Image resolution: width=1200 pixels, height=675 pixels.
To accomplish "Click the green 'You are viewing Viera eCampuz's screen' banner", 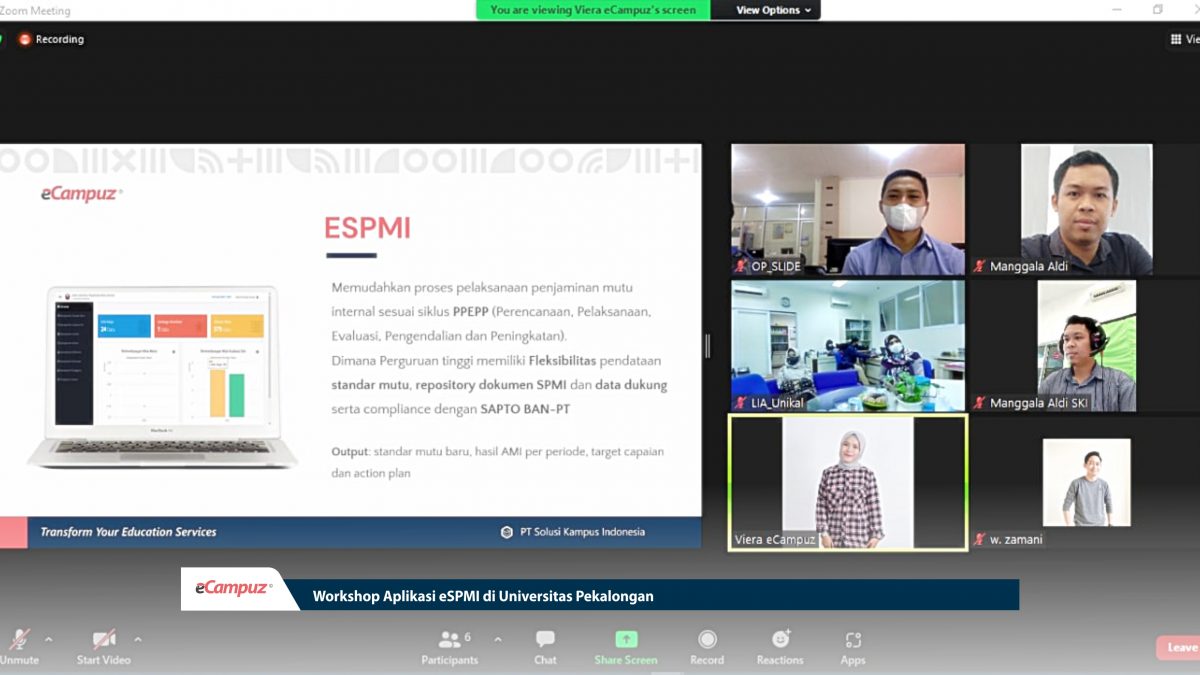I will click(x=594, y=10).
